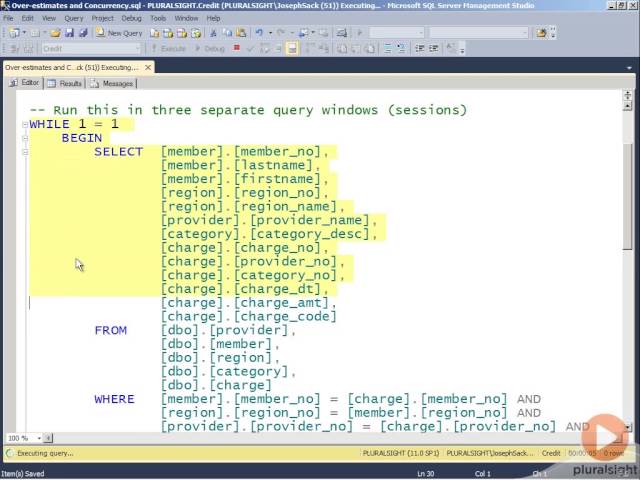
Task: Open the Tools menu
Action: pos(158,18)
